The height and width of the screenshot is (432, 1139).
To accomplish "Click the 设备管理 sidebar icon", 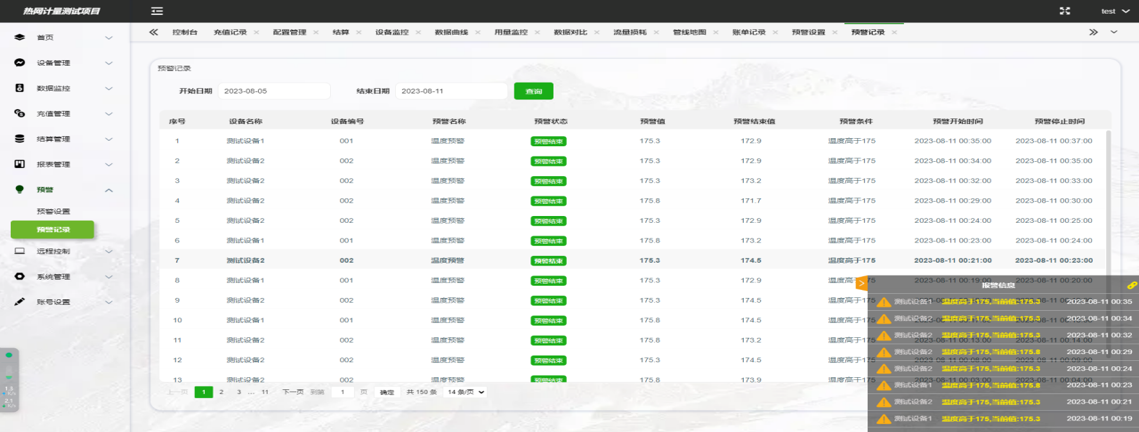I will tap(20, 63).
